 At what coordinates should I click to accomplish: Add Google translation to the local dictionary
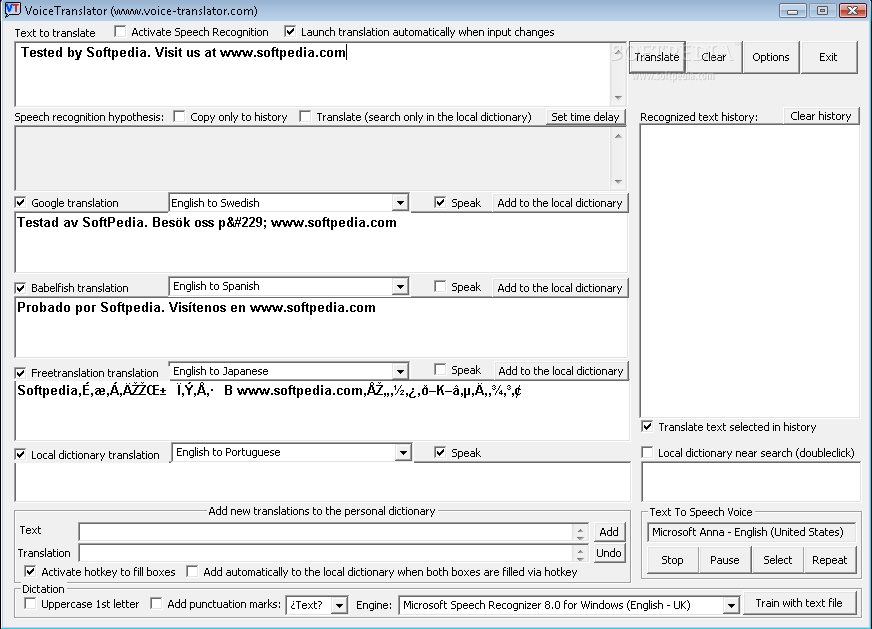click(x=560, y=203)
